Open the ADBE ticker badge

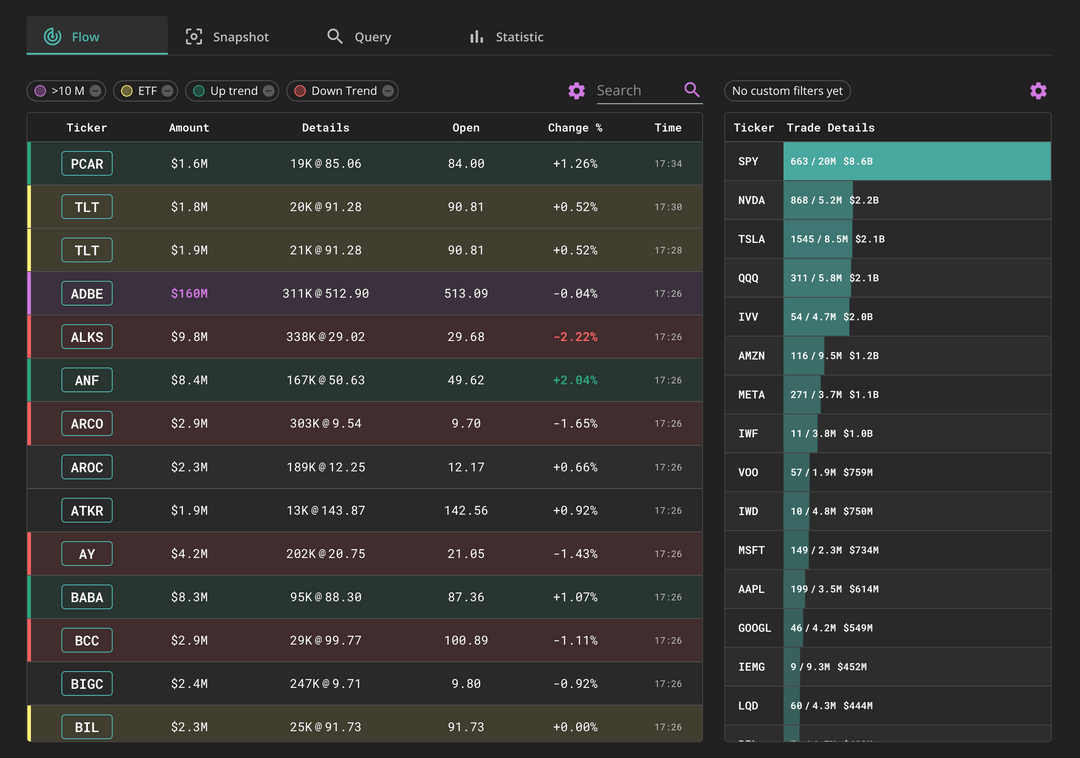click(87, 294)
